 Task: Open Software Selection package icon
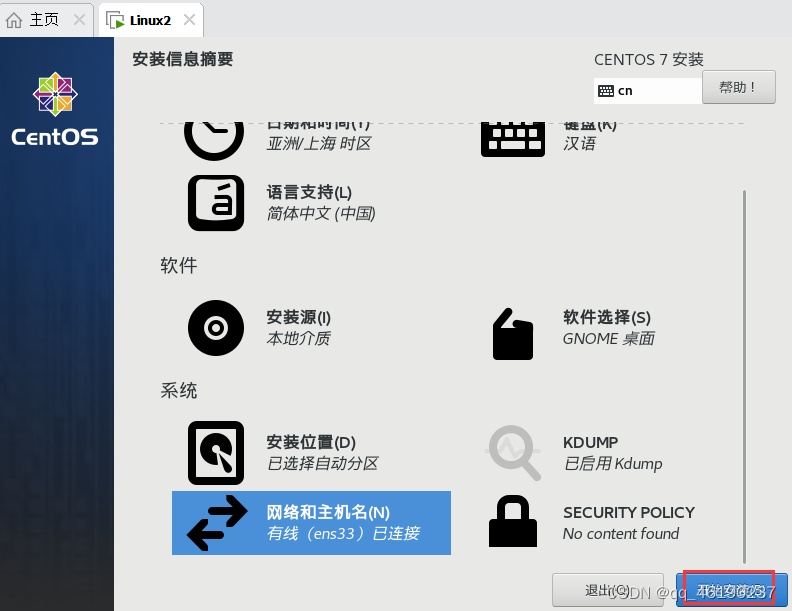point(513,334)
